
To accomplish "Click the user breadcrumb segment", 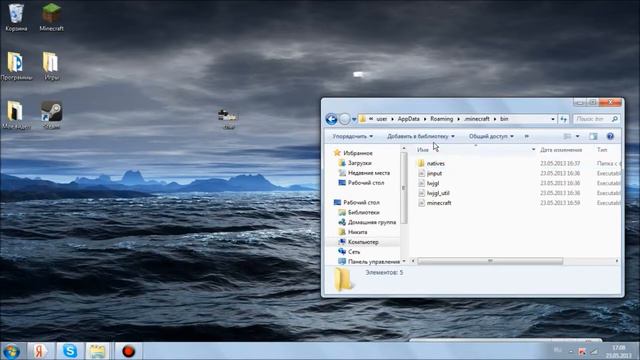I will tap(382, 119).
